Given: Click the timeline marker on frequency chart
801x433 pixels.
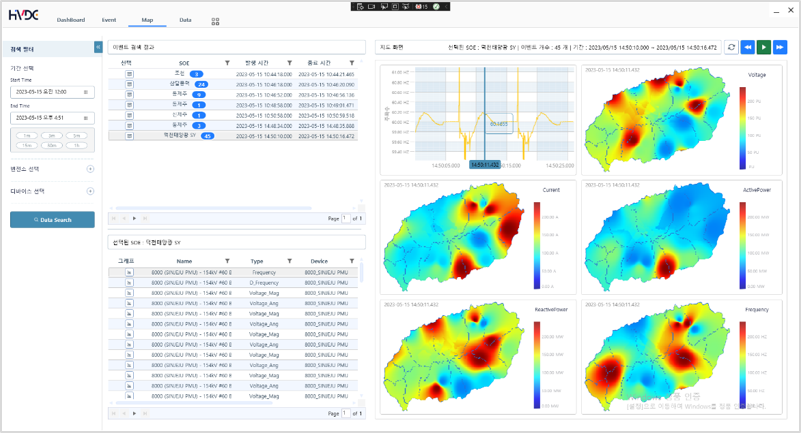Looking at the screenshot, I should tap(484, 163).
